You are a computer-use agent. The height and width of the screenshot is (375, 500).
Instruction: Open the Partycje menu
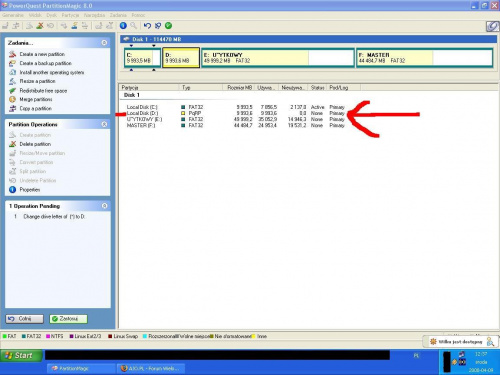[70, 15]
